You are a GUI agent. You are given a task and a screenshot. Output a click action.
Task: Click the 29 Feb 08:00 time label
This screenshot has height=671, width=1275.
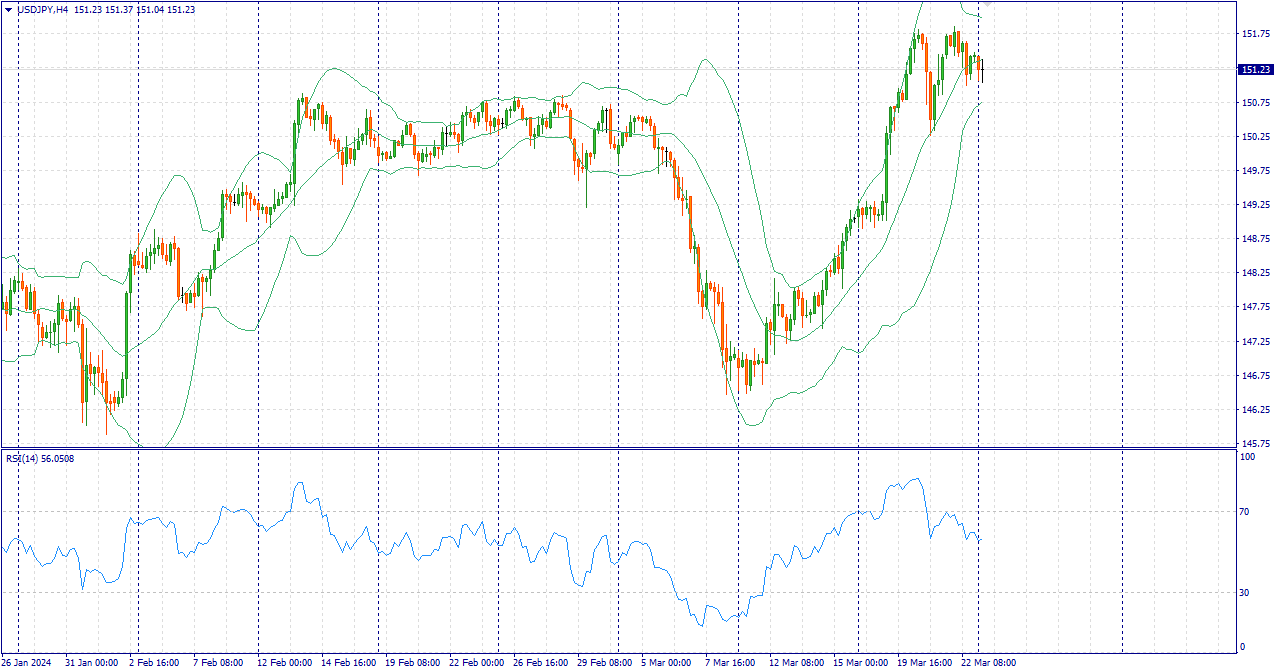tap(606, 662)
